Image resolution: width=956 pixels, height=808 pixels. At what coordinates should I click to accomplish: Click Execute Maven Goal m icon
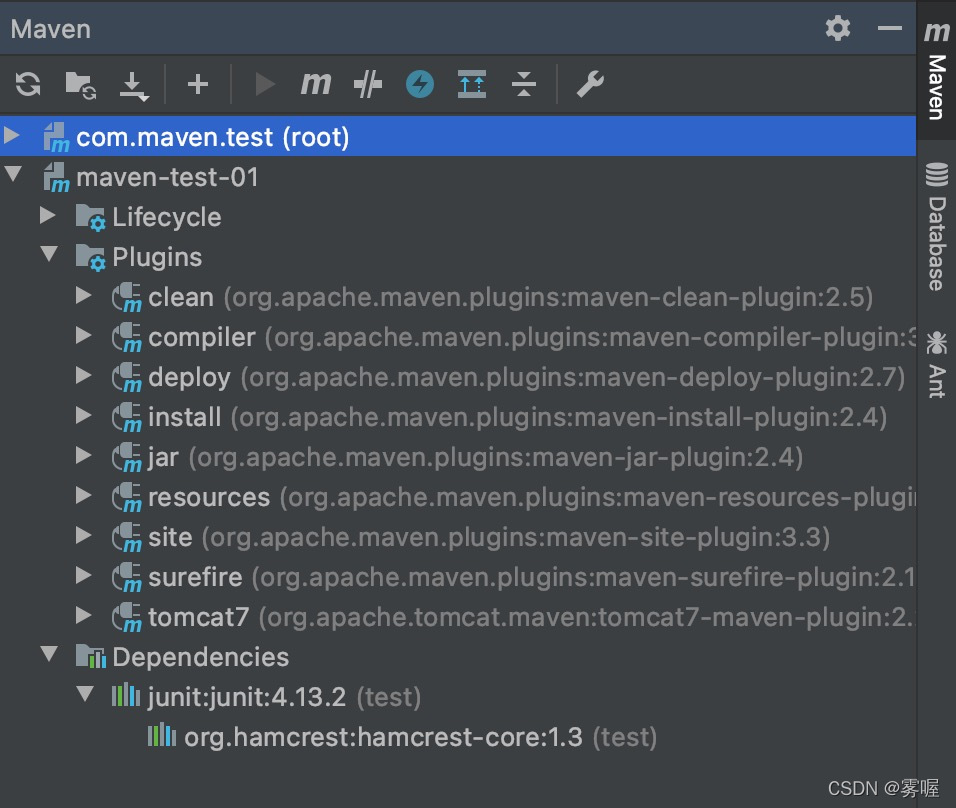(316, 84)
